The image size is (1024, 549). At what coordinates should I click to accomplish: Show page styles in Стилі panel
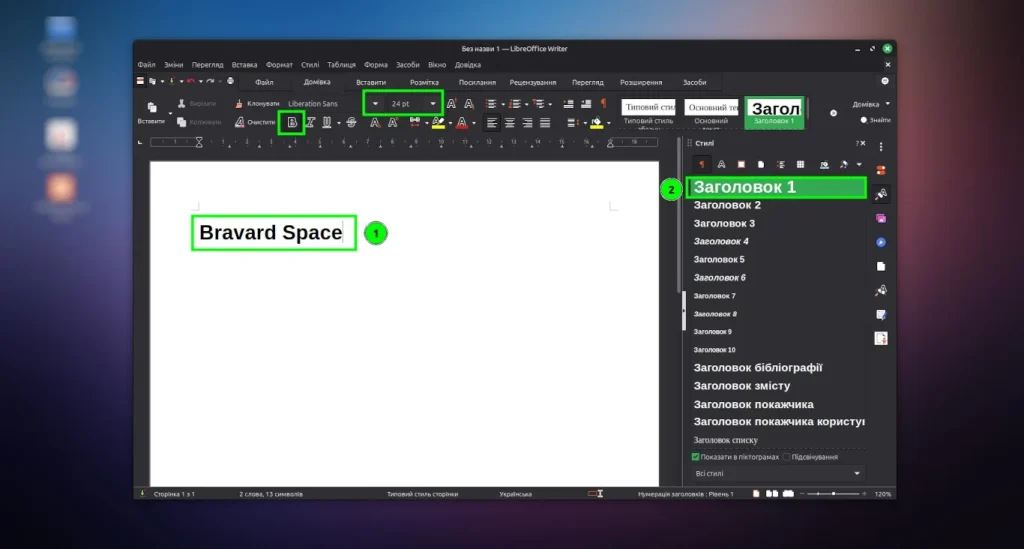pos(761,165)
